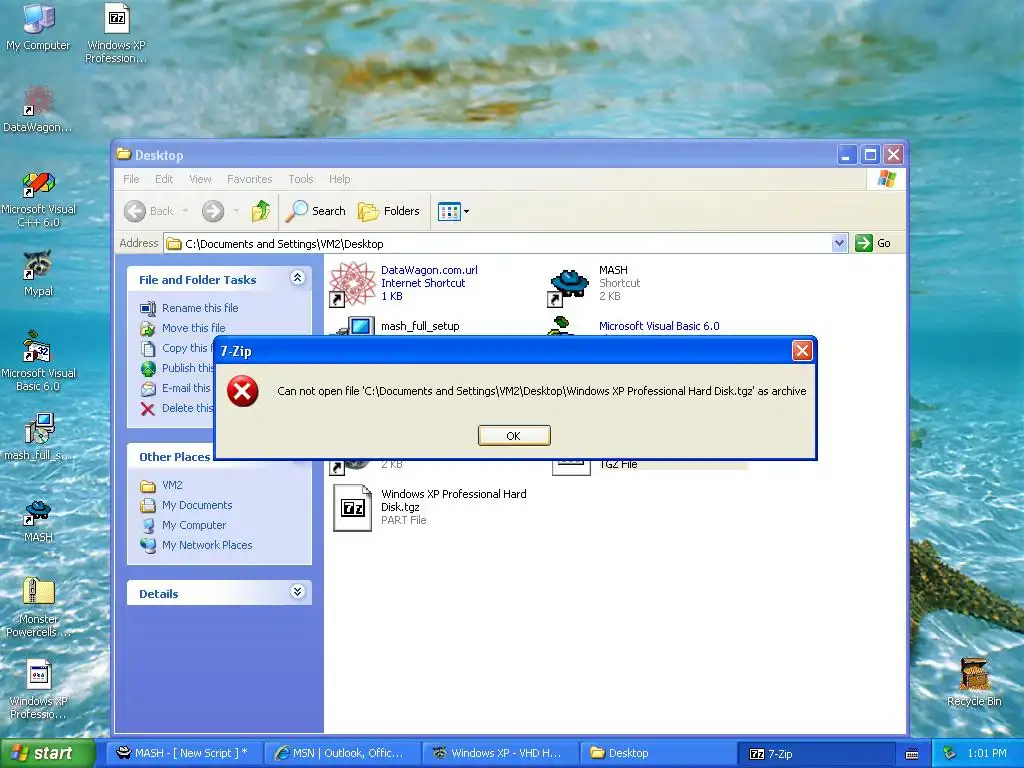Viewport: 1024px width, 768px height.
Task: Close the 7-Zip error dialog
Action: (802, 351)
